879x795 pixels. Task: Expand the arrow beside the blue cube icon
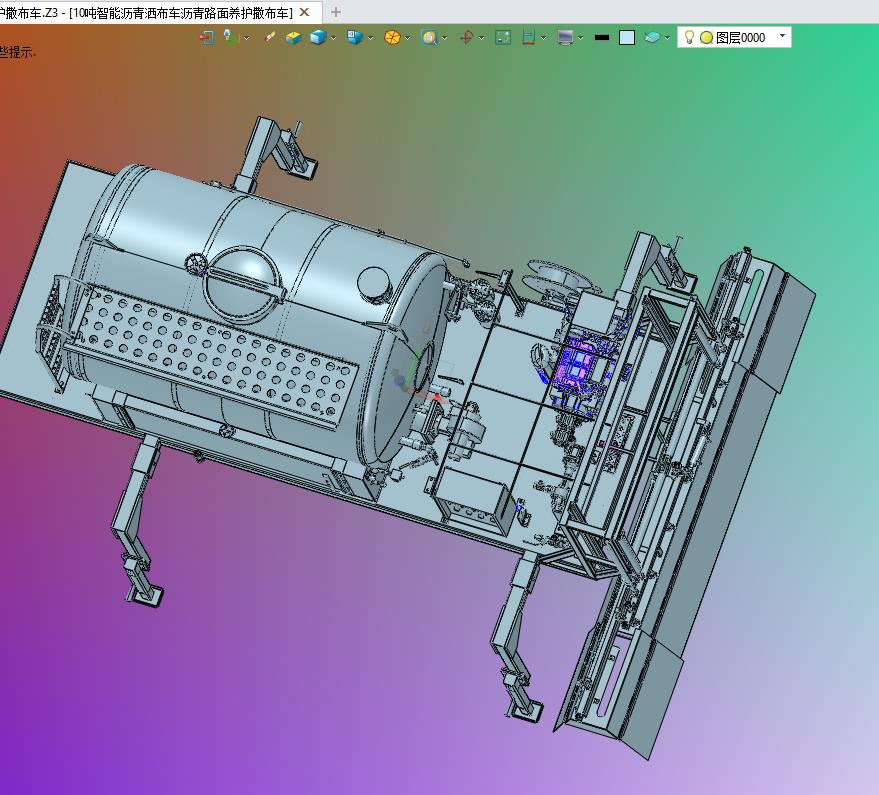[334, 38]
